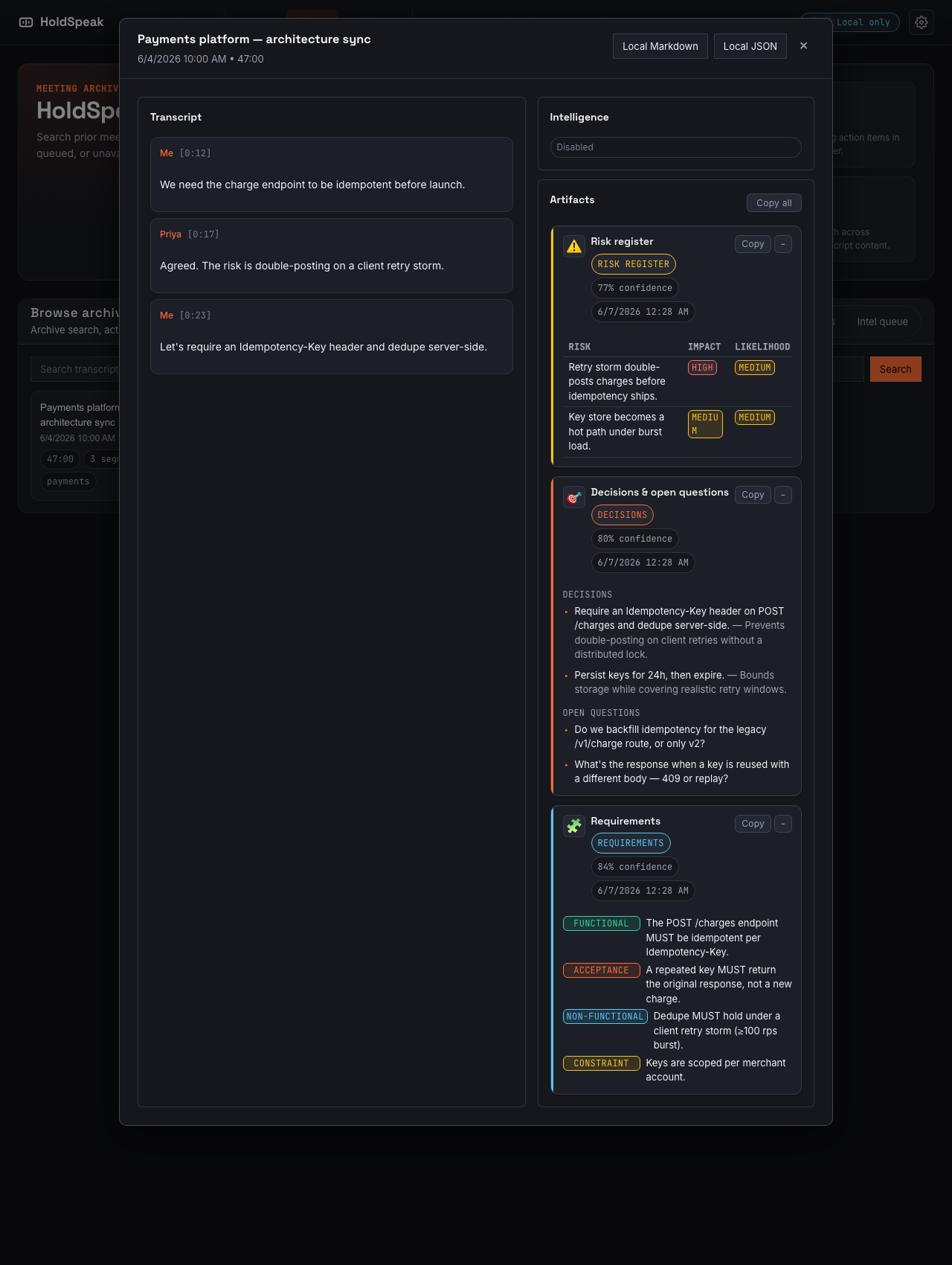Click the Disabled intelligence status field

(x=675, y=147)
